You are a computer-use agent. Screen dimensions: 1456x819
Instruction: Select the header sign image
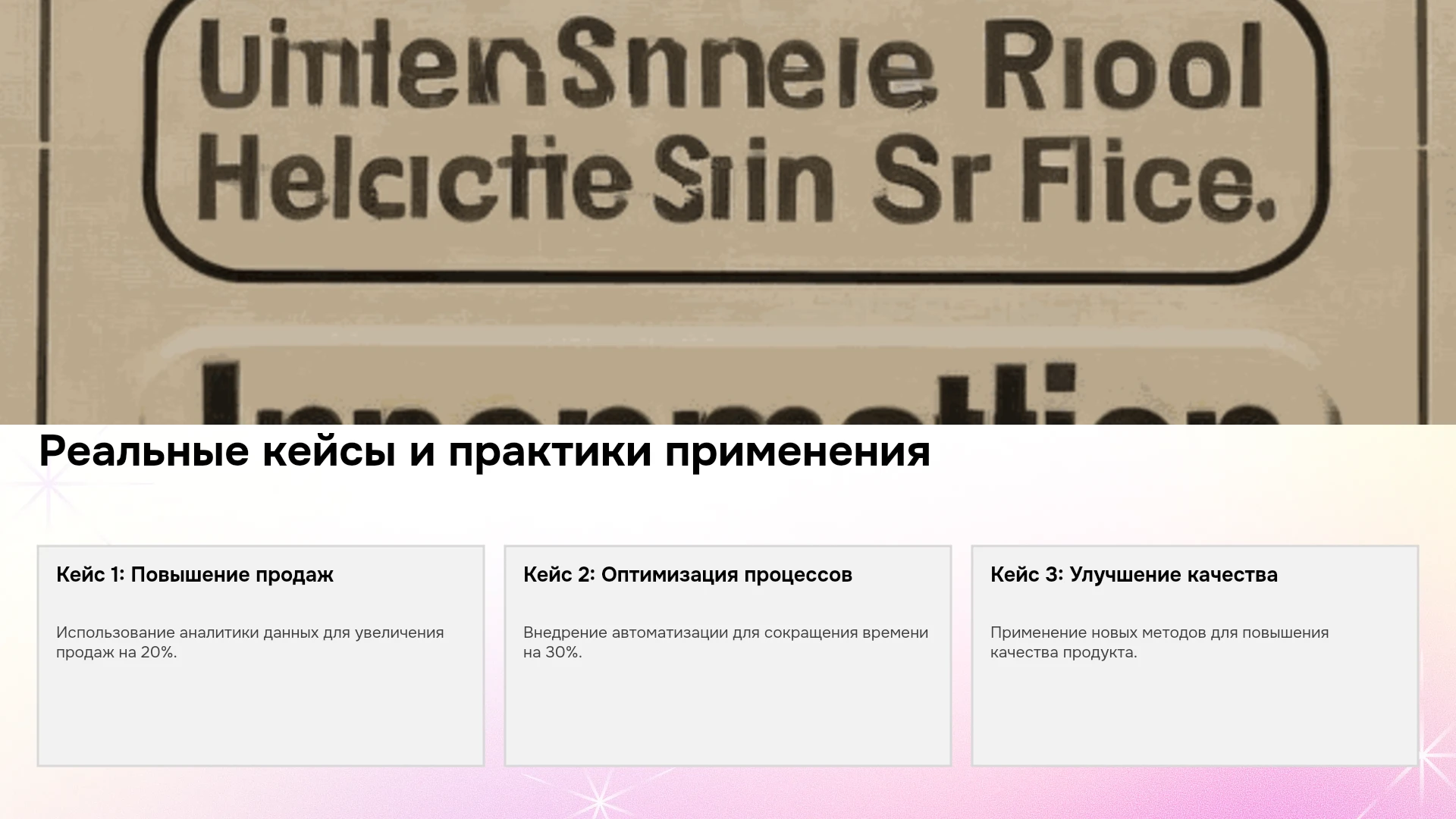[728, 212]
